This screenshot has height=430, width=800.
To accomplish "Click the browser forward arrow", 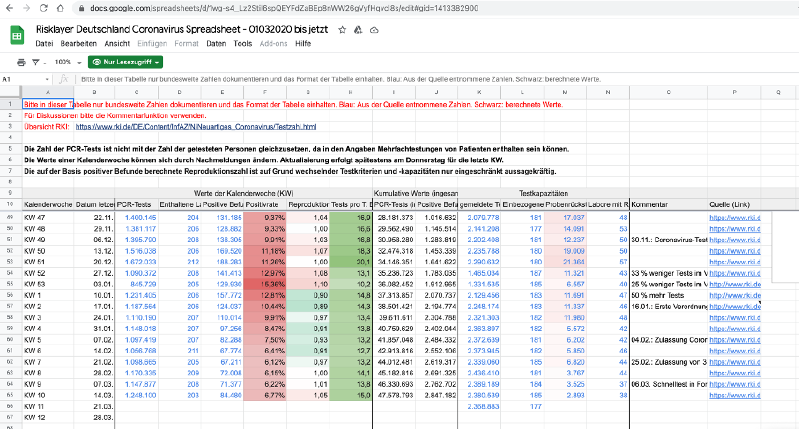I will 27,8.
